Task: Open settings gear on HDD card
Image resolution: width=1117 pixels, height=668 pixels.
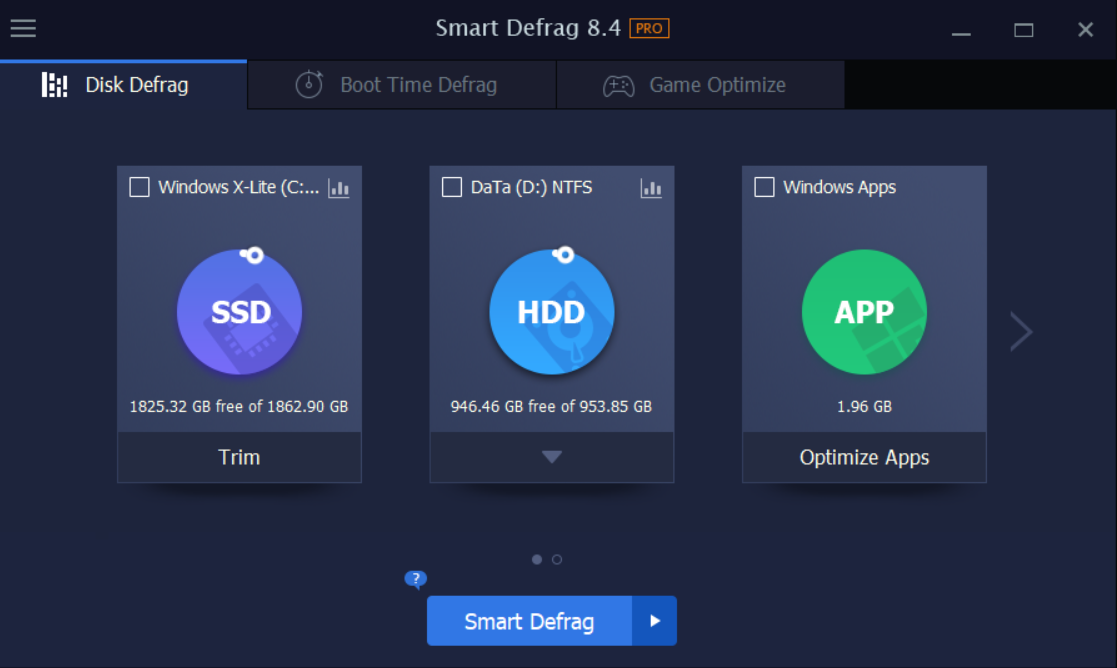Action: pos(564,255)
